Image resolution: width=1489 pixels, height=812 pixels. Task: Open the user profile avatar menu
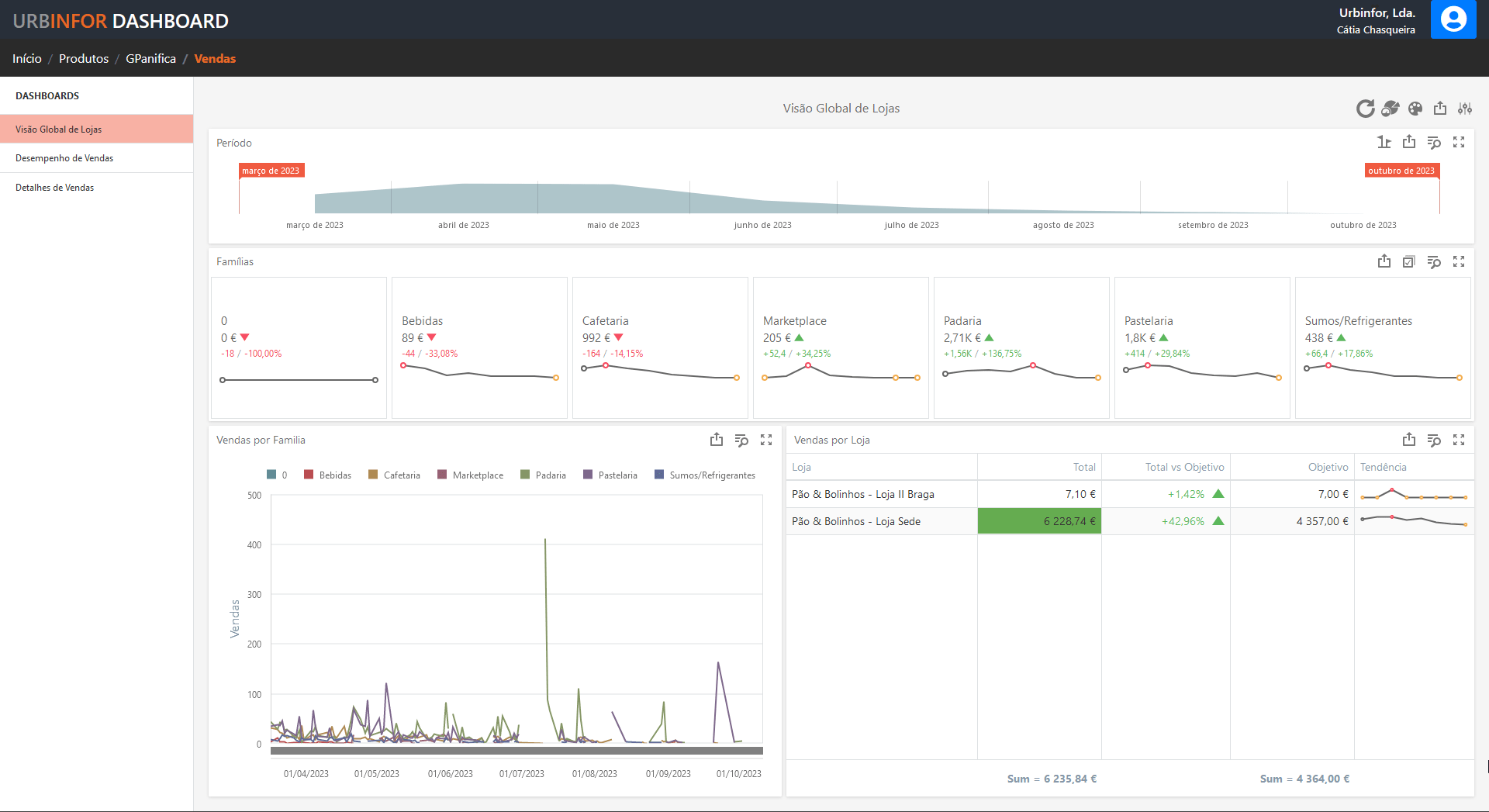(1453, 19)
